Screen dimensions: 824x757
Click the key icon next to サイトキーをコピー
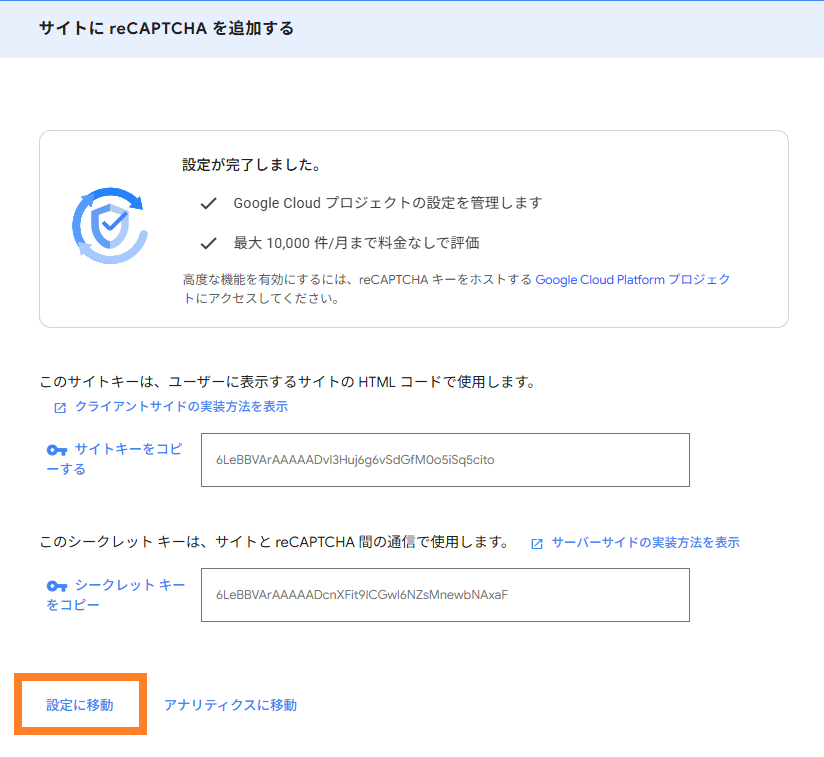click(x=57, y=450)
